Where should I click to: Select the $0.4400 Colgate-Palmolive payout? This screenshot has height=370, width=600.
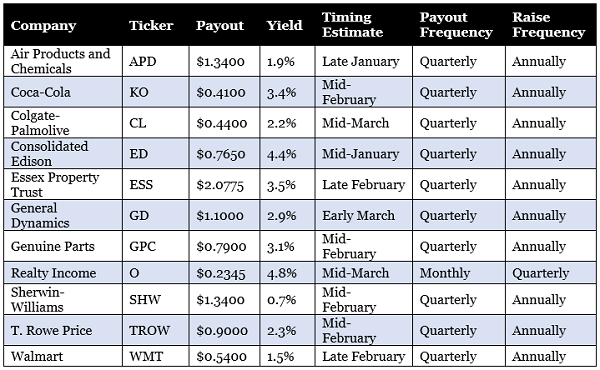point(222,123)
